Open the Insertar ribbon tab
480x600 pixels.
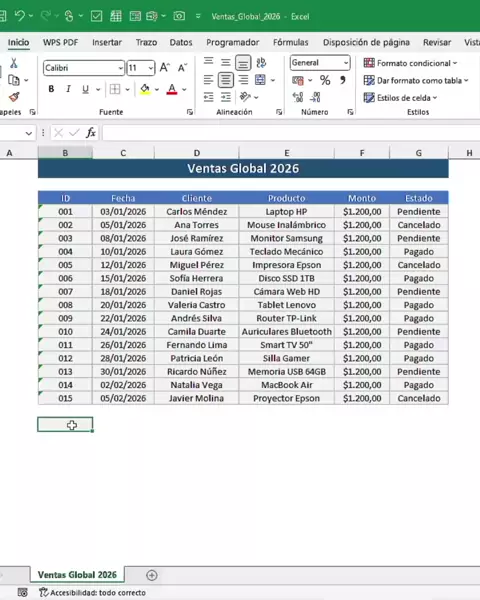[107, 42]
